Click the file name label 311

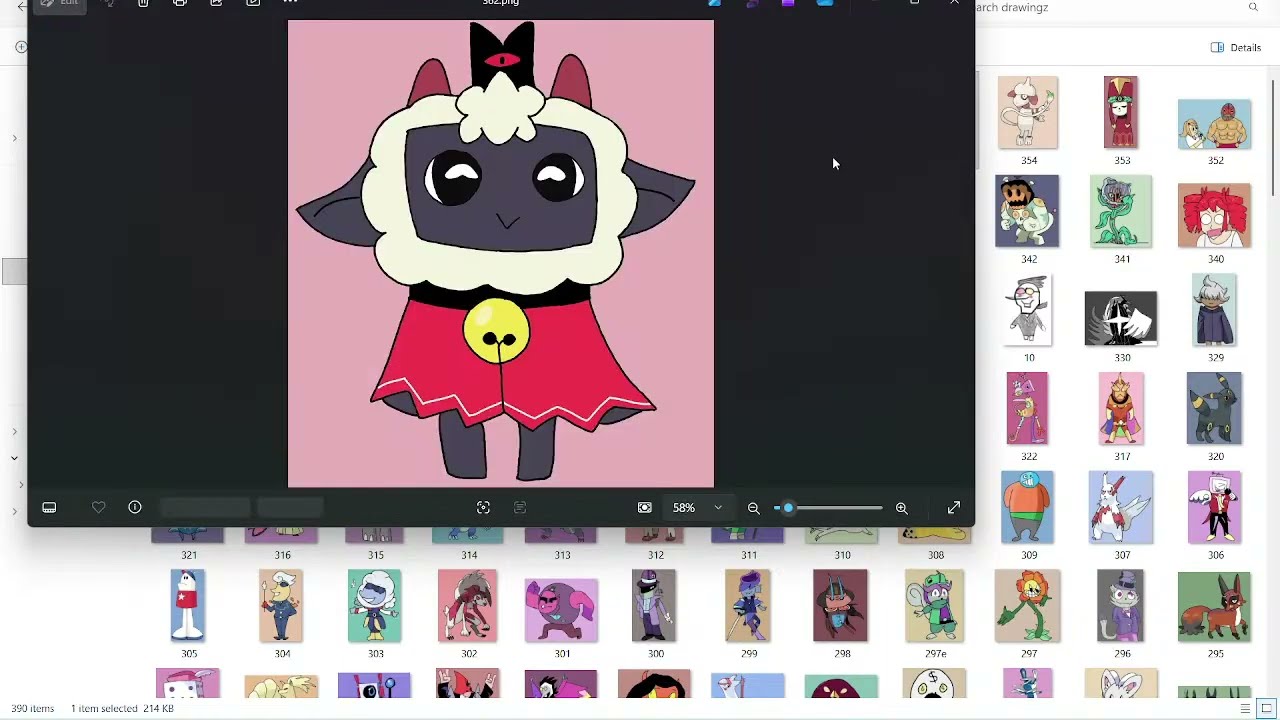[749, 555]
